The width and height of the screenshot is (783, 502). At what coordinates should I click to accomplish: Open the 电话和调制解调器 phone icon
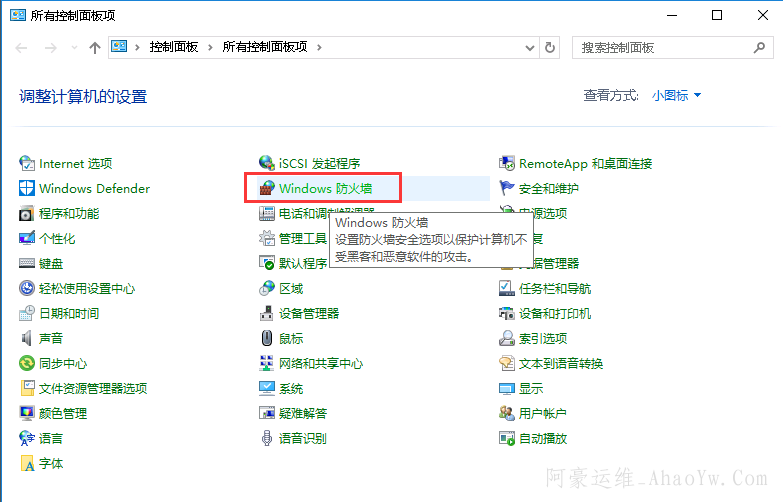(x=267, y=213)
